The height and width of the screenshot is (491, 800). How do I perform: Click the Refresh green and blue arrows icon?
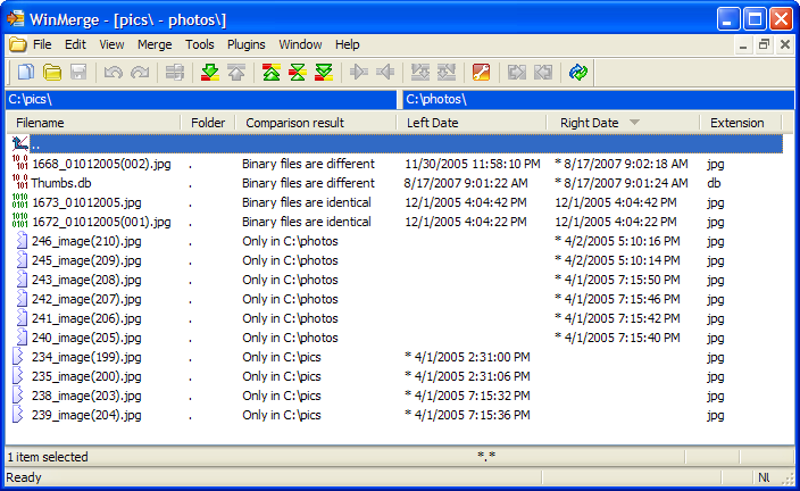pyautogui.click(x=578, y=72)
